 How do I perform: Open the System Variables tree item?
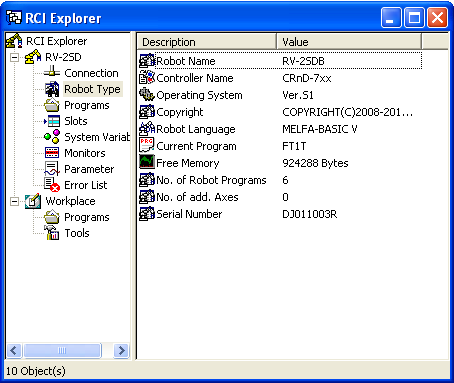pos(97,137)
